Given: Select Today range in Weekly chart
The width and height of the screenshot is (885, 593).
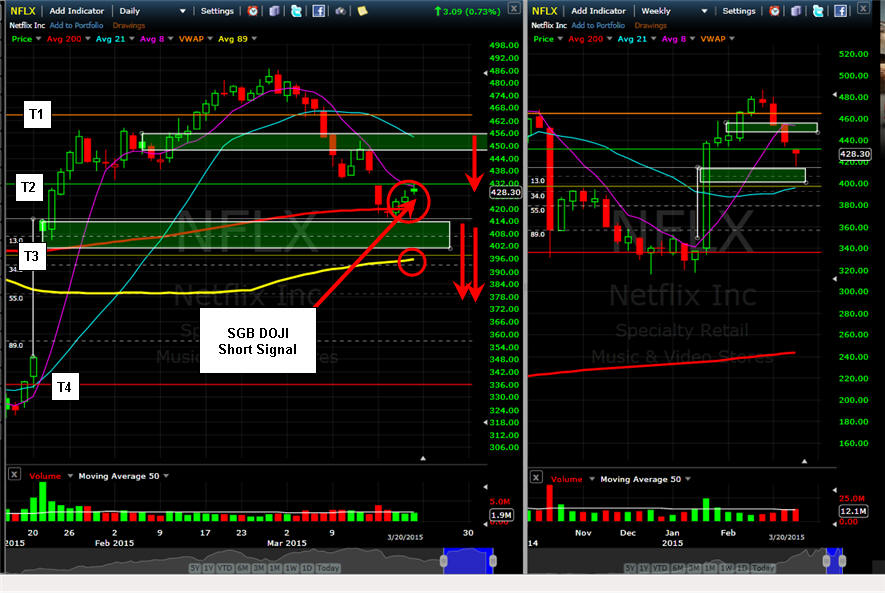Looking at the screenshot, I should coord(763,568).
